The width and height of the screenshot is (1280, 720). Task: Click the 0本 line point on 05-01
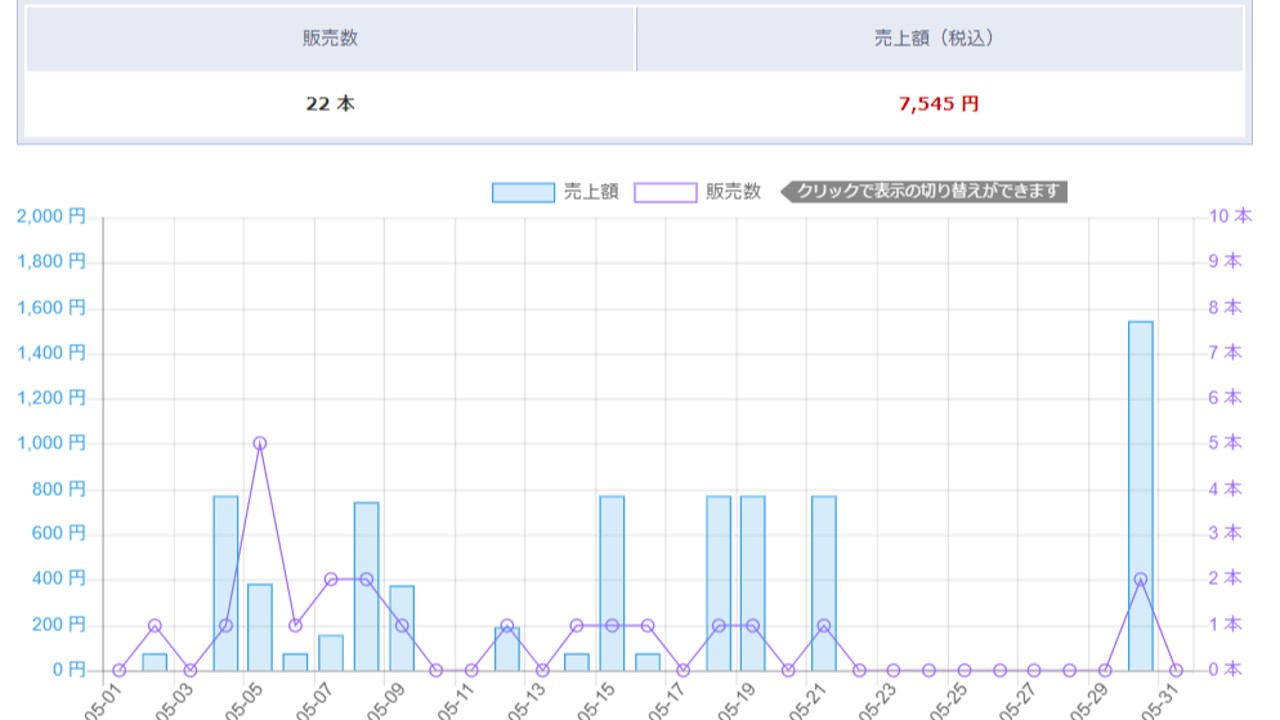pos(120,670)
